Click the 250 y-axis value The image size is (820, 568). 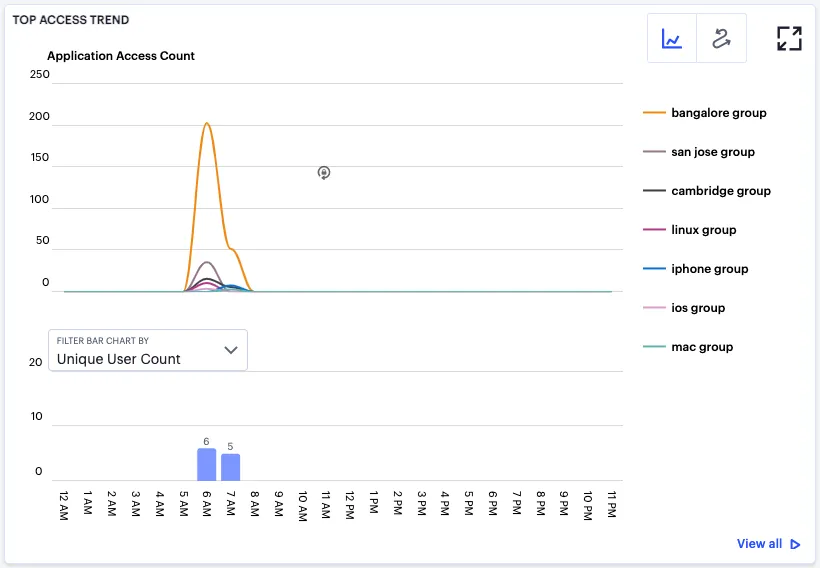click(40, 74)
